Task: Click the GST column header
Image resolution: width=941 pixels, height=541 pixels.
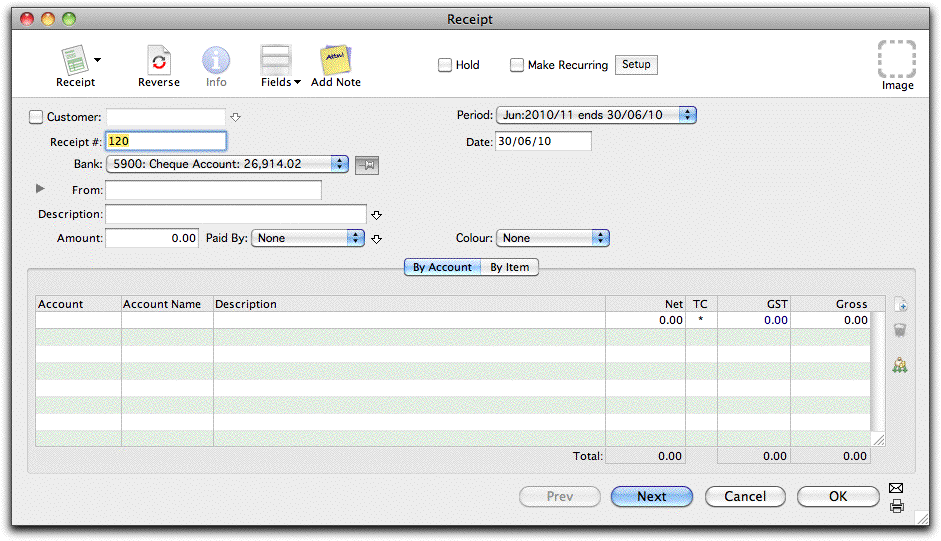Action: [754, 304]
